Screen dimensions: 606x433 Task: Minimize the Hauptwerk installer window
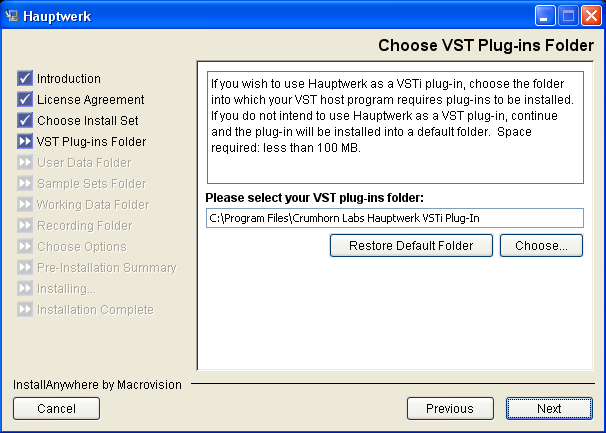pyautogui.click(x=545, y=16)
